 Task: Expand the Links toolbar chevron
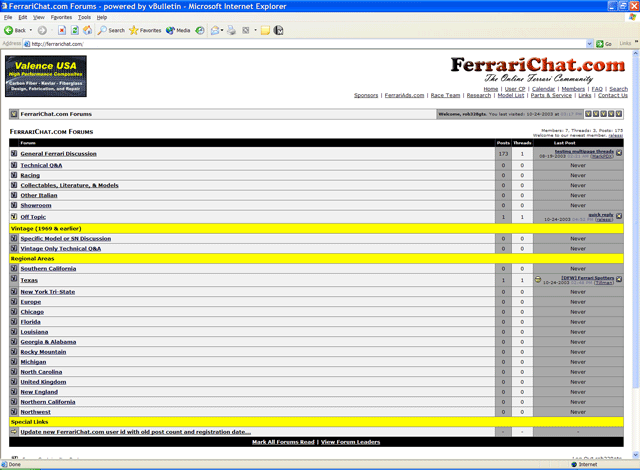(x=636, y=42)
